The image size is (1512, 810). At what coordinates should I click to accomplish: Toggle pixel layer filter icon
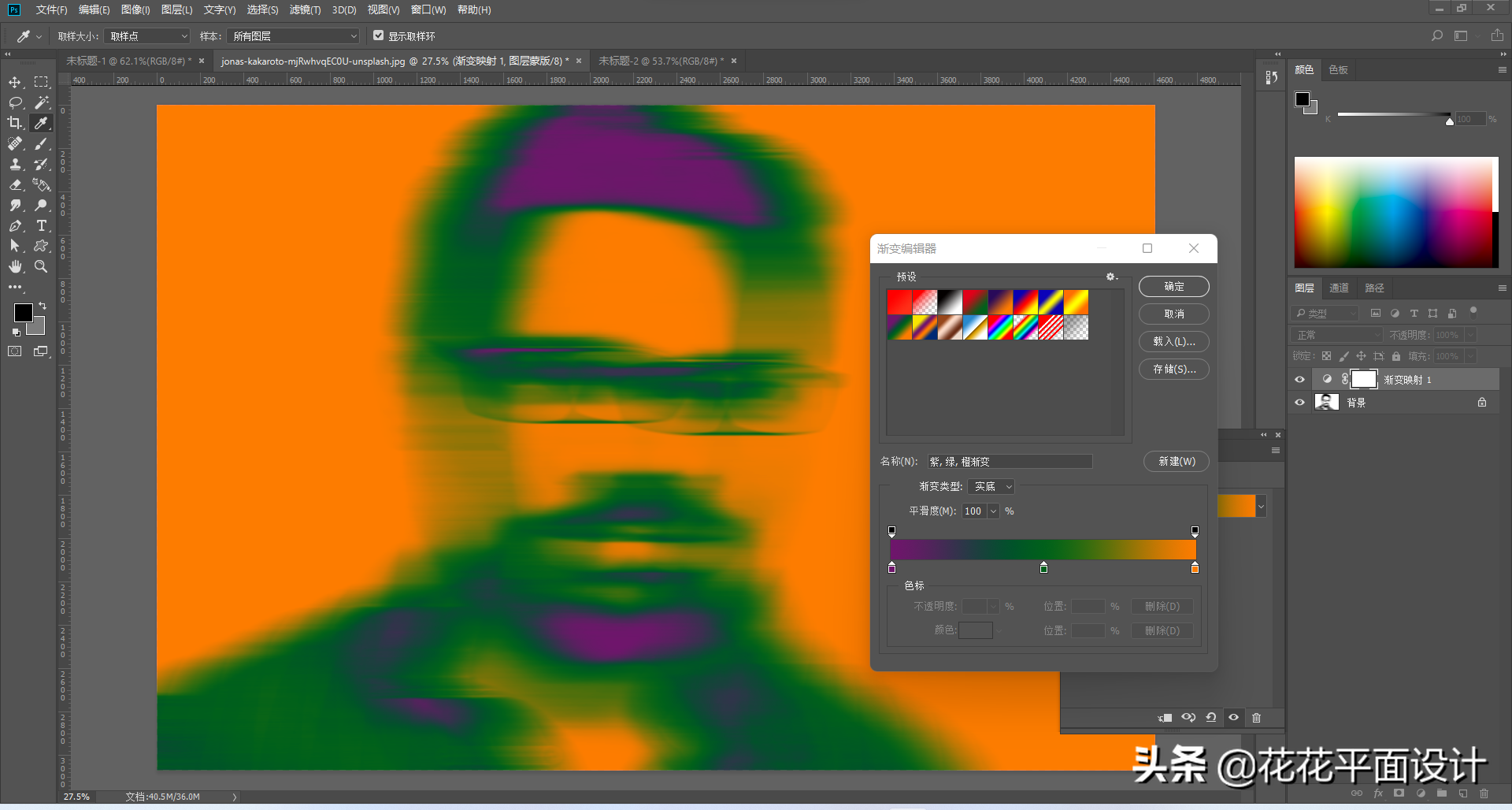click(1376, 313)
